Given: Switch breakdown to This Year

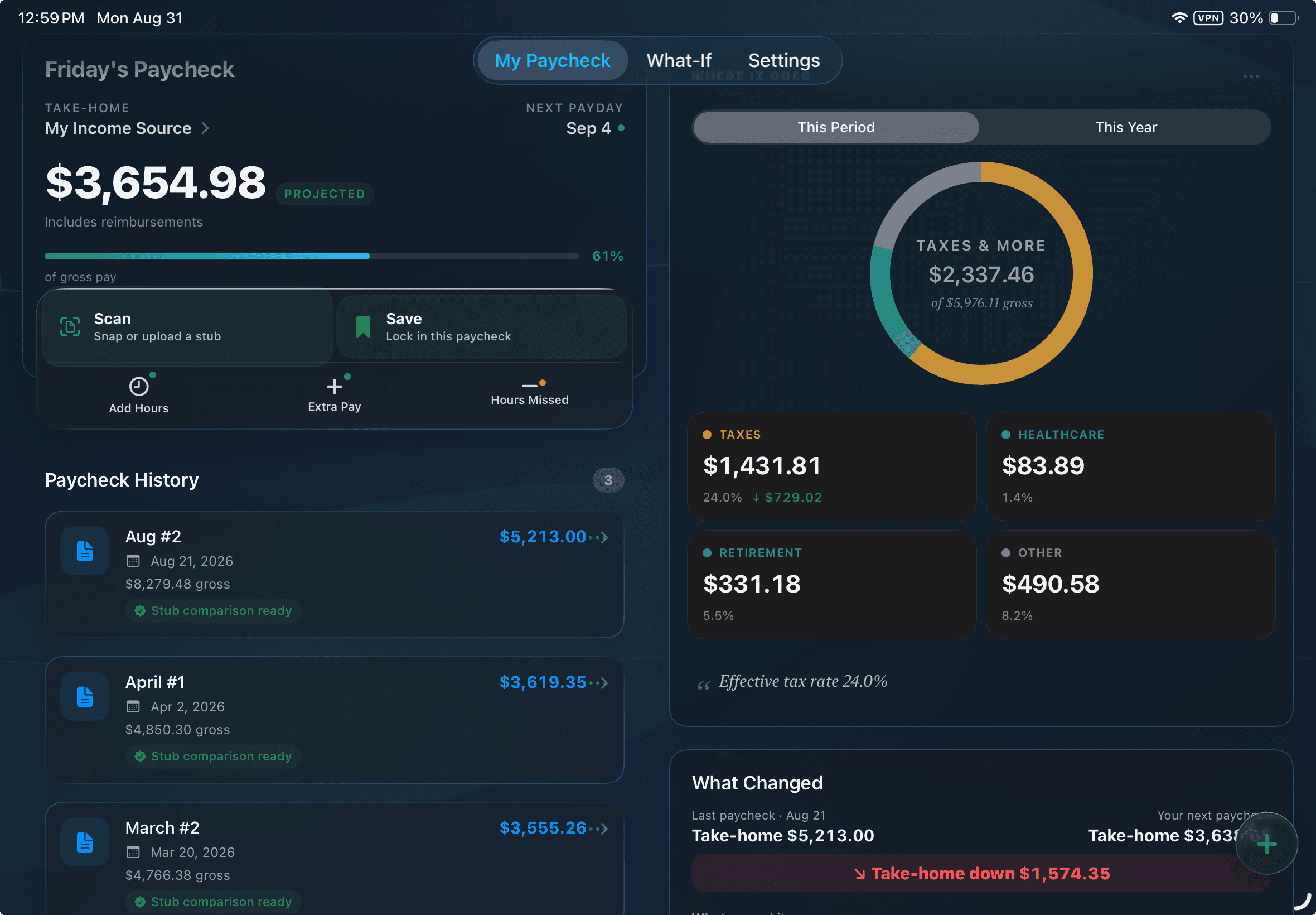Looking at the screenshot, I should (x=1126, y=127).
